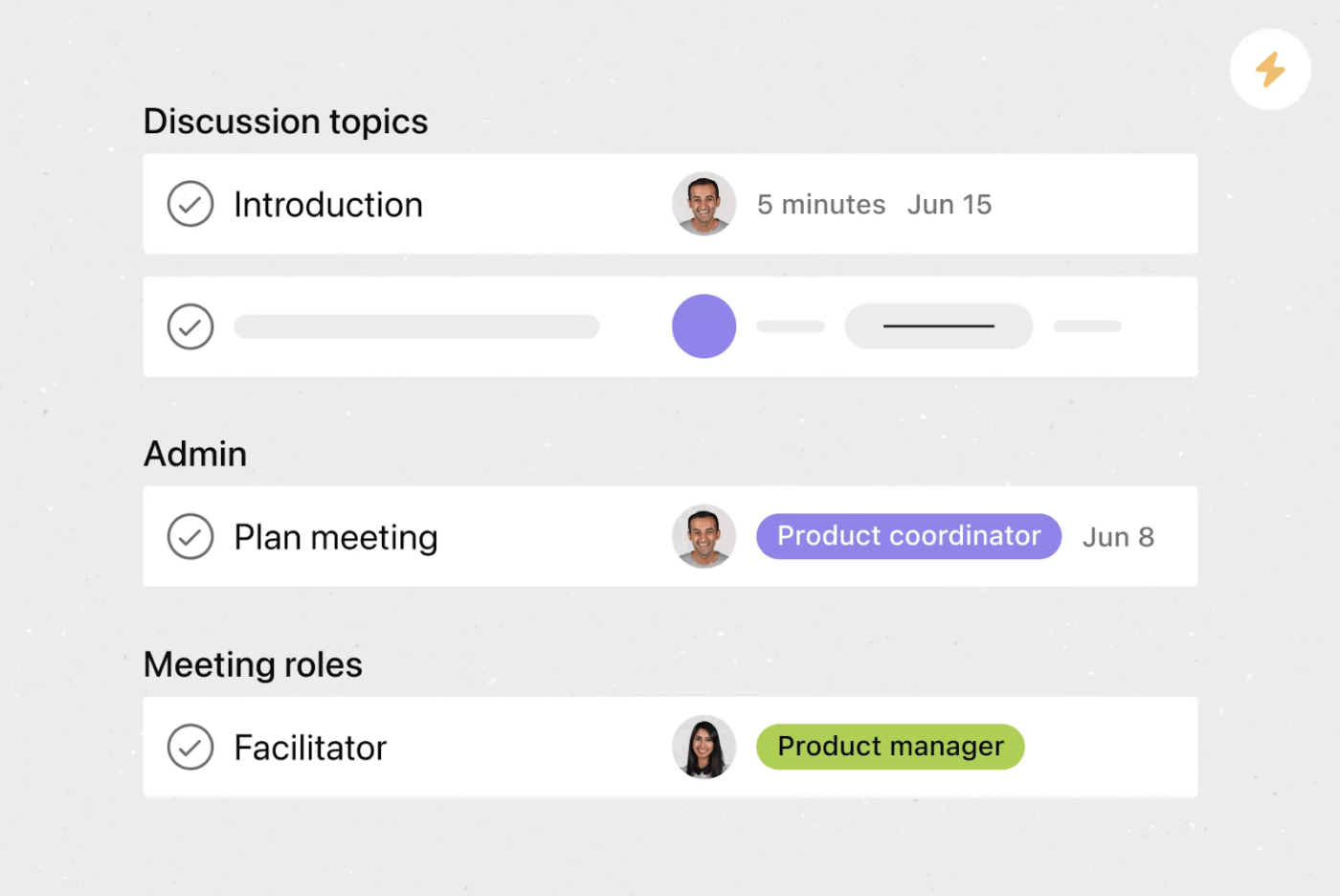Screen dimensions: 1340x896
Task: Click the Jun 8 due date
Action: coord(1118,536)
